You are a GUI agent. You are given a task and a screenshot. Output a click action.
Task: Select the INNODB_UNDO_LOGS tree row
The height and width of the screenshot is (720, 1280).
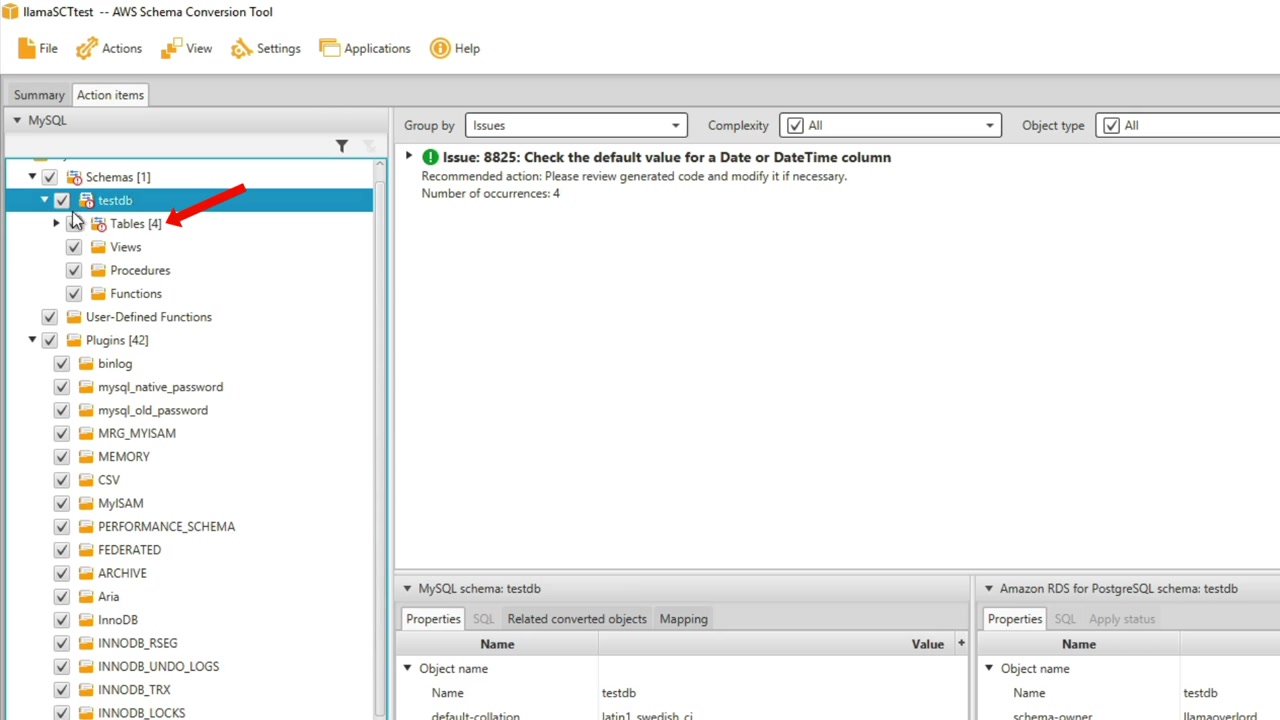[190, 666]
